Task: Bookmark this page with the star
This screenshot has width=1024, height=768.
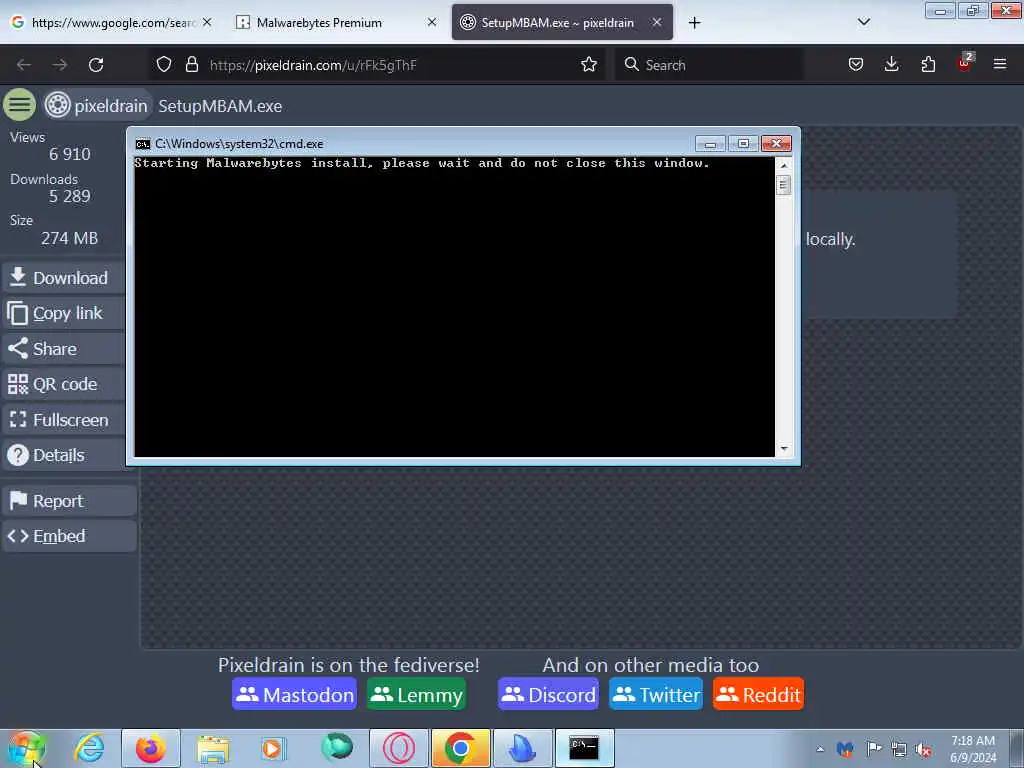Action: click(588, 65)
